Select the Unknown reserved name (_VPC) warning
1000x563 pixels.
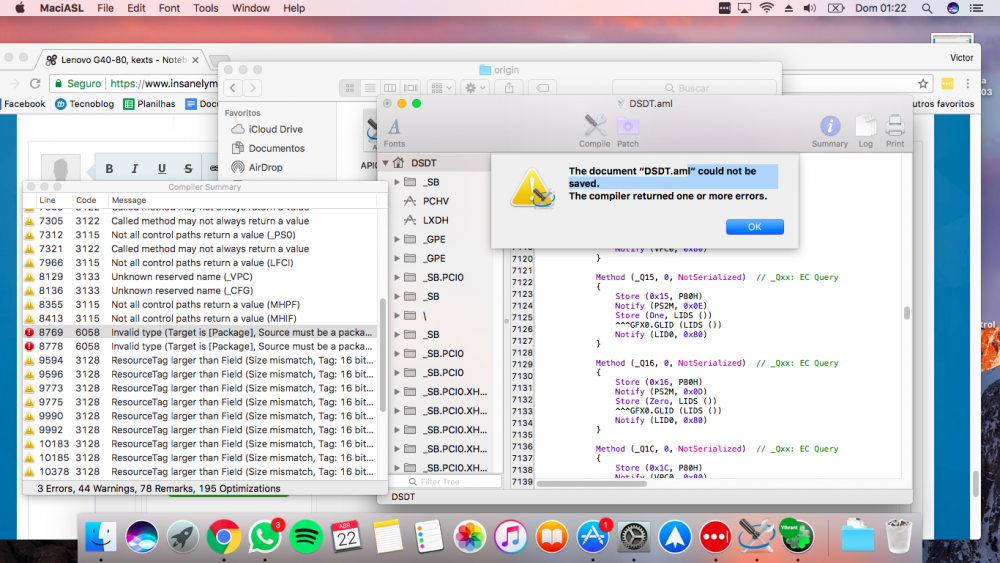click(201, 277)
